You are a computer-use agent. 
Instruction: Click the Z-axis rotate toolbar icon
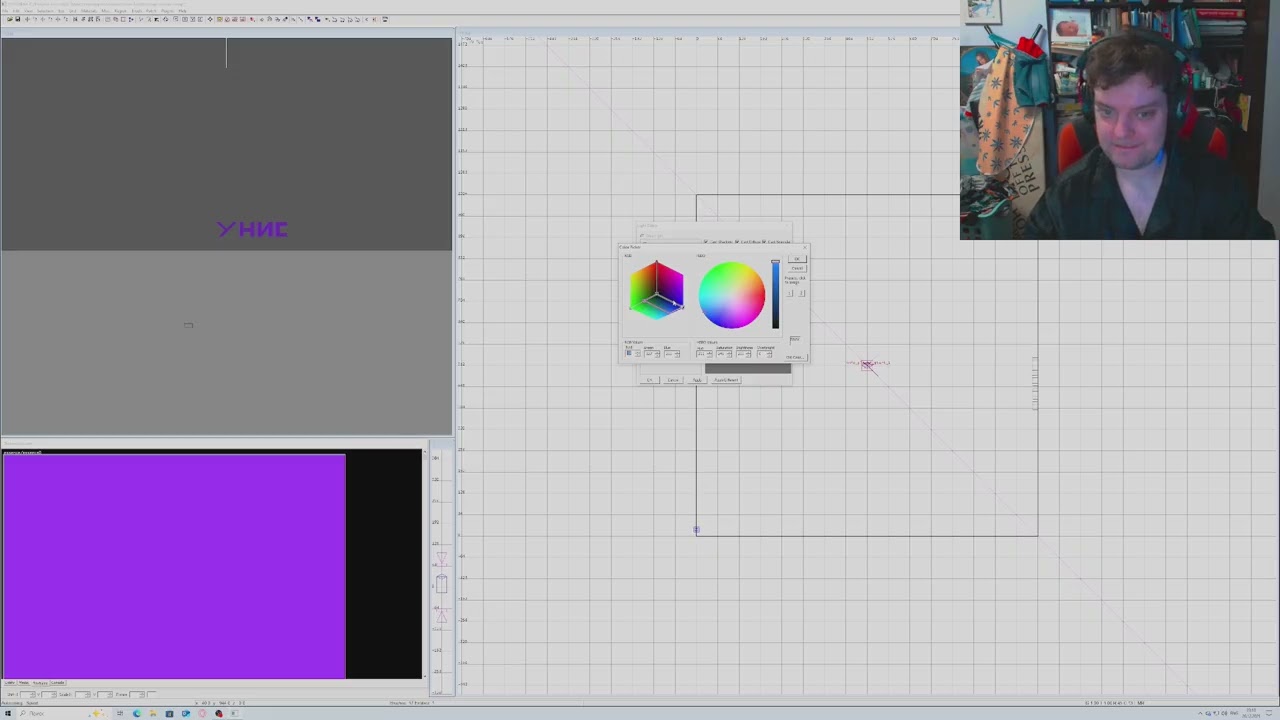65,19
